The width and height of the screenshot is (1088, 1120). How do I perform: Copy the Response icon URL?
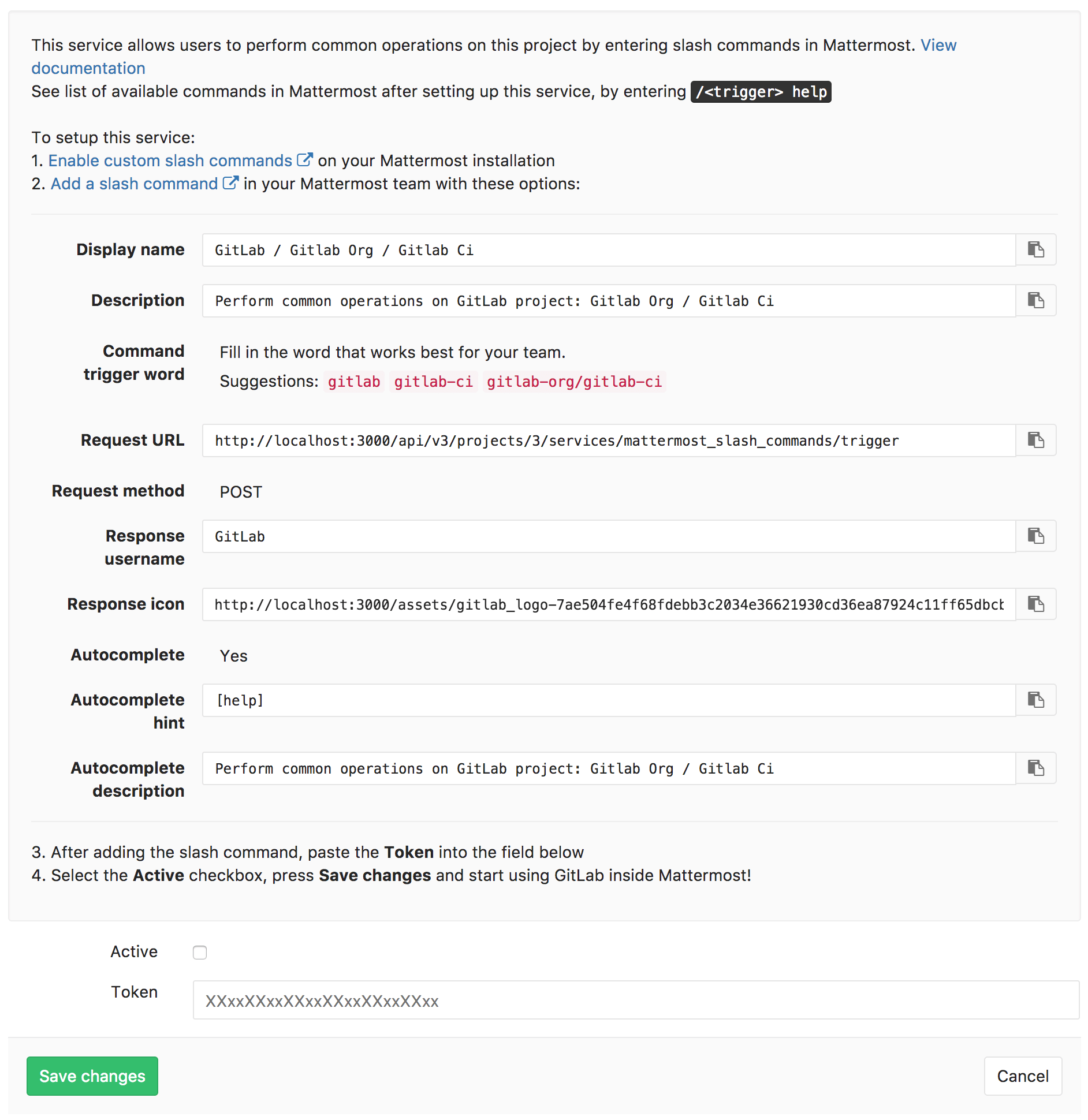point(1035,604)
